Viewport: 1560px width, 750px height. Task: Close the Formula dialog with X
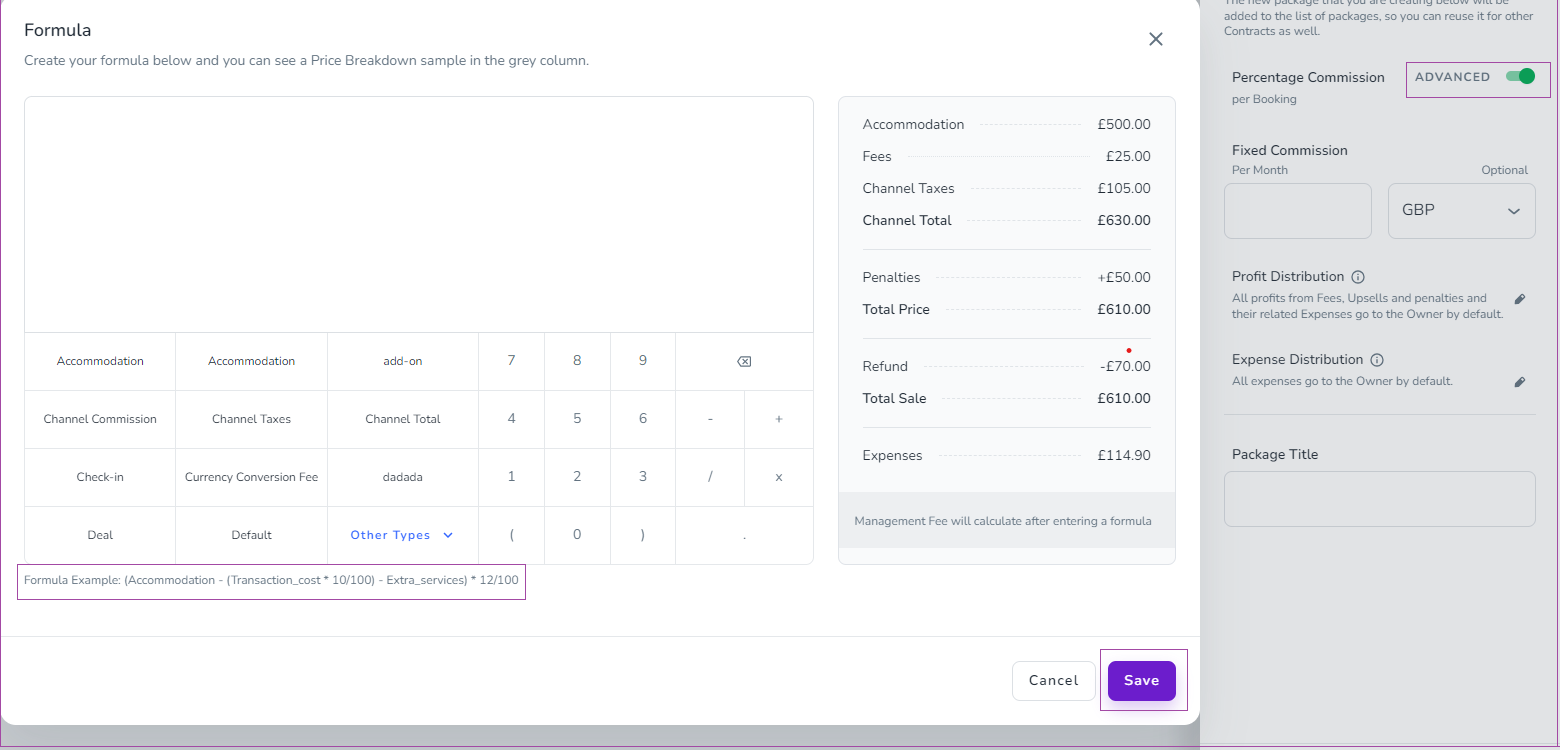pyautogui.click(x=1155, y=39)
